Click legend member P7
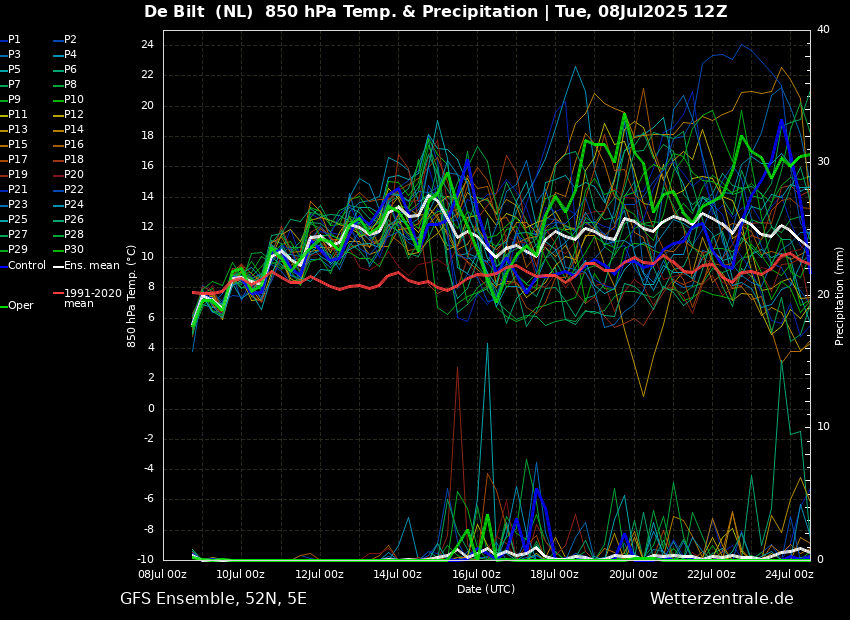This screenshot has height=620, width=850. click(x=11, y=85)
